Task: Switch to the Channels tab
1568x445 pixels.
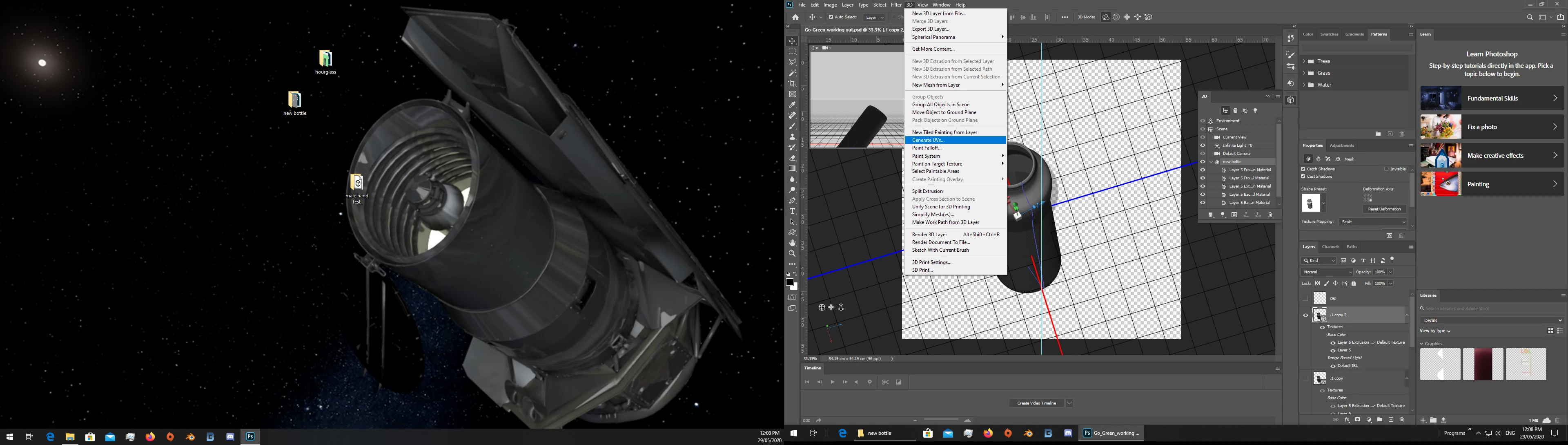Action: point(1331,247)
